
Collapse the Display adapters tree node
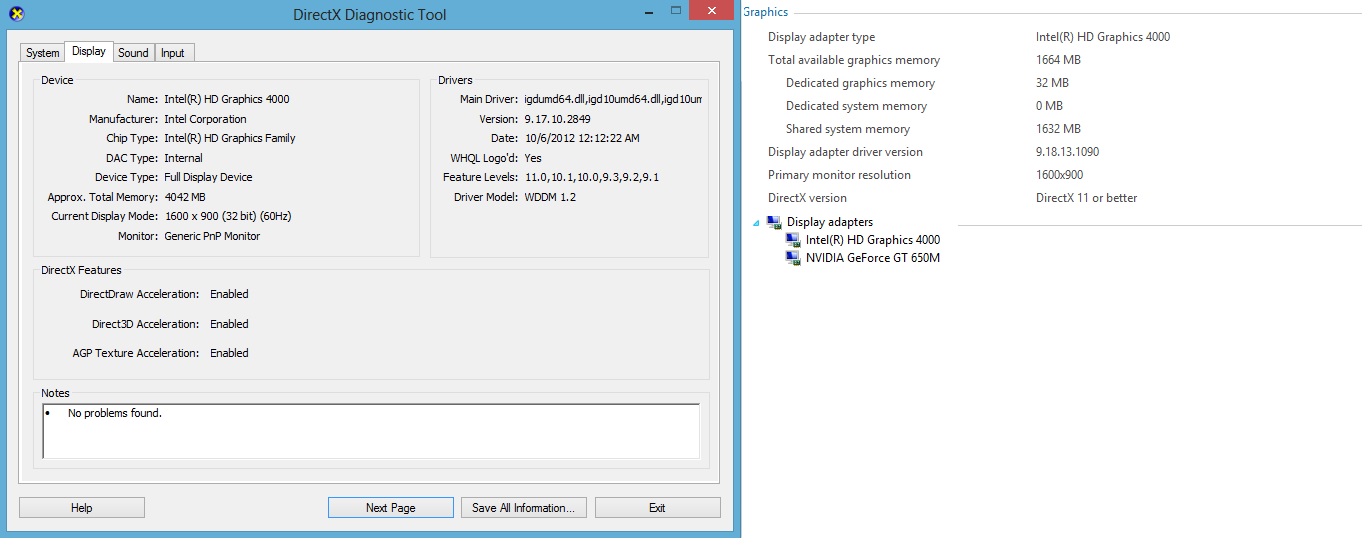(756, 223)
